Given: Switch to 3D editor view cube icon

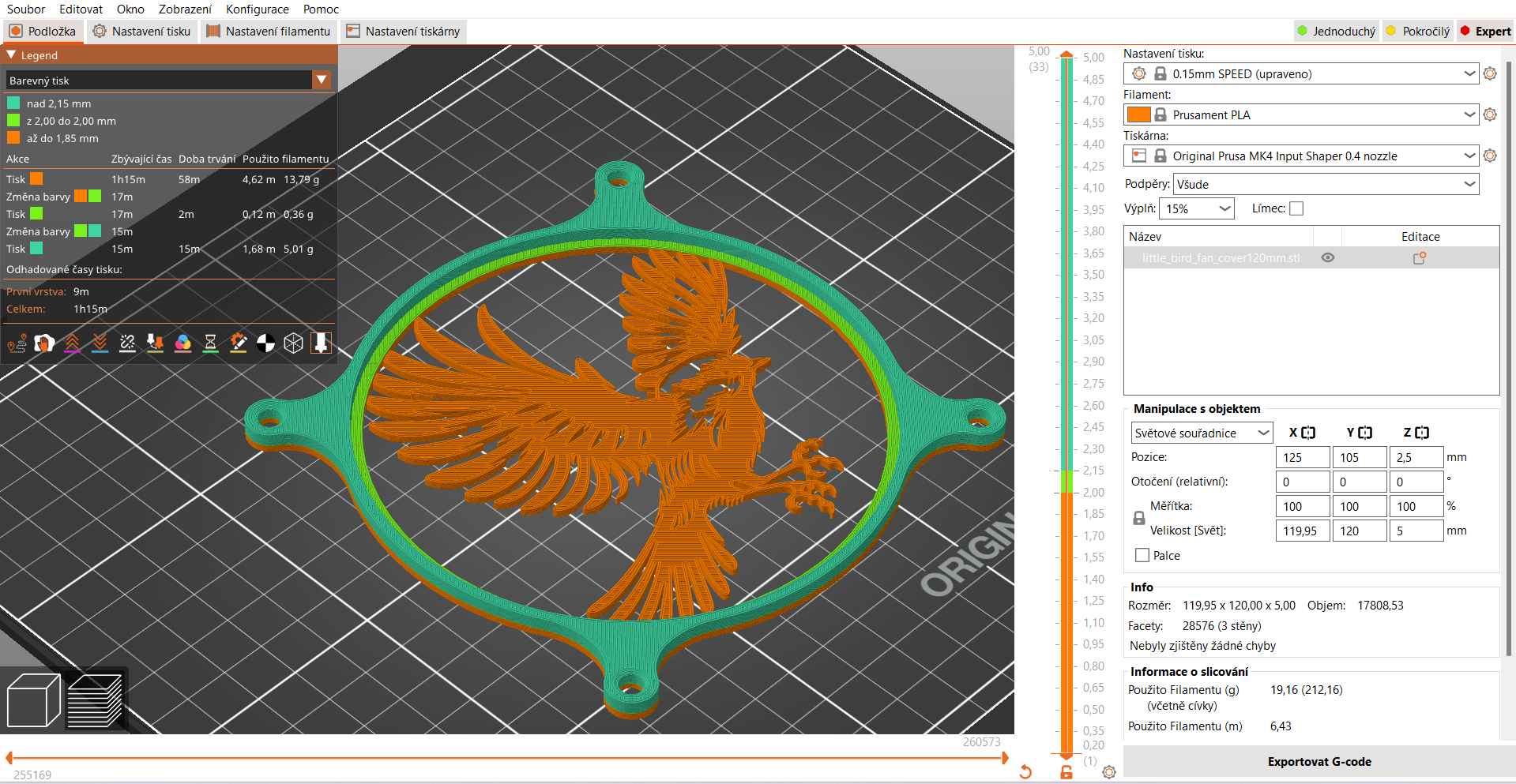Looking at the screenshot, I should point(33,700).
